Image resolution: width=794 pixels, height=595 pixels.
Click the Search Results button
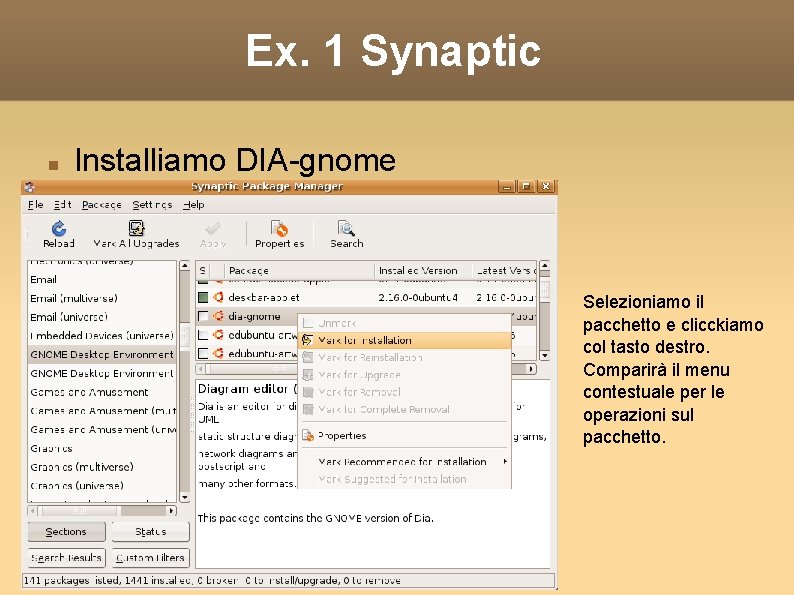tap(66, 558)
